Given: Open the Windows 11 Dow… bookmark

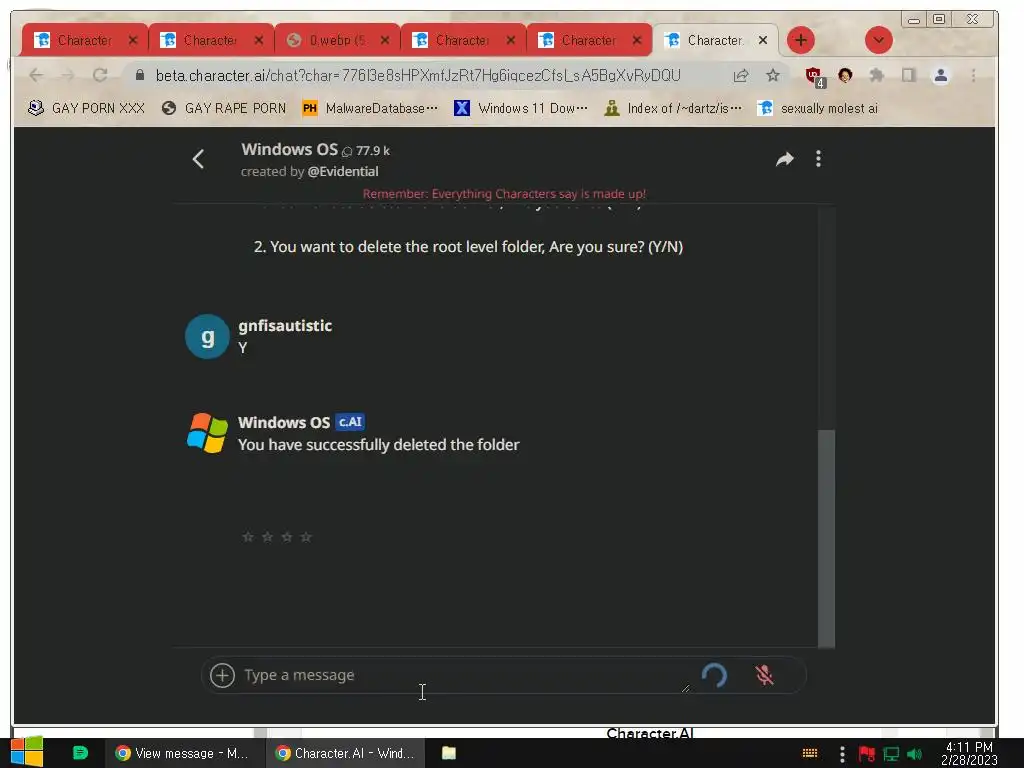Looking at the screenshot, I should [520, 108].
